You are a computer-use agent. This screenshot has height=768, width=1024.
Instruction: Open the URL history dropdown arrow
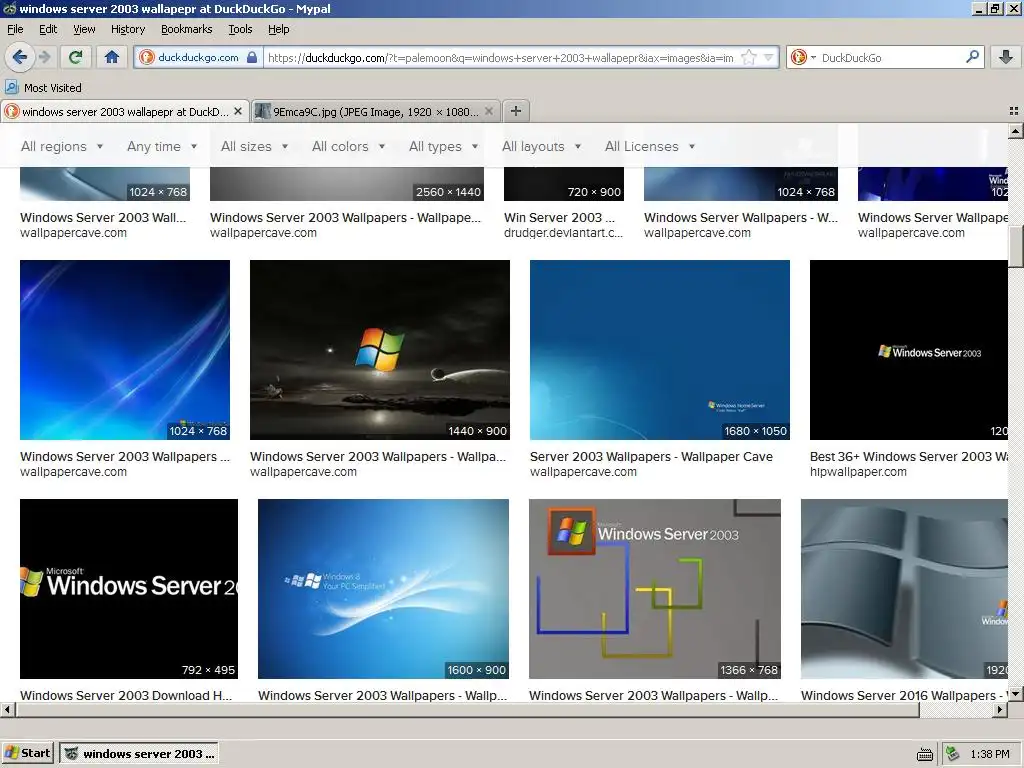(769, 57)
